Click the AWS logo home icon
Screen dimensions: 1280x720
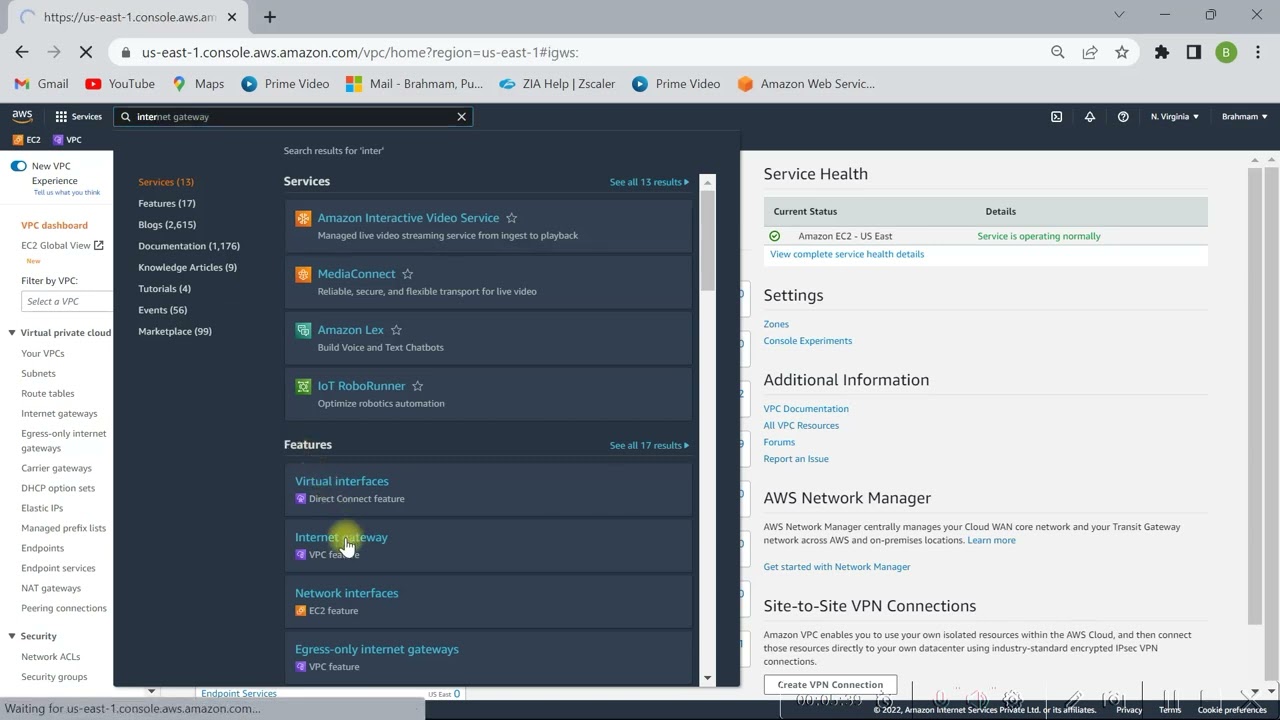pyautogui.click(x=22, y=116)
